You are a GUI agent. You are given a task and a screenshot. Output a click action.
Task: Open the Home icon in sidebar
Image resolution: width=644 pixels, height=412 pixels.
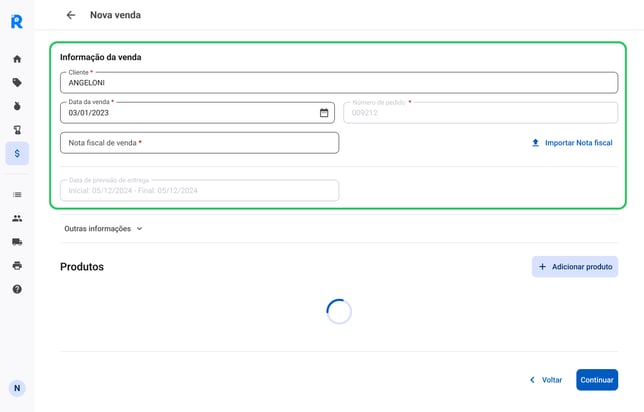tap(17, 59)
